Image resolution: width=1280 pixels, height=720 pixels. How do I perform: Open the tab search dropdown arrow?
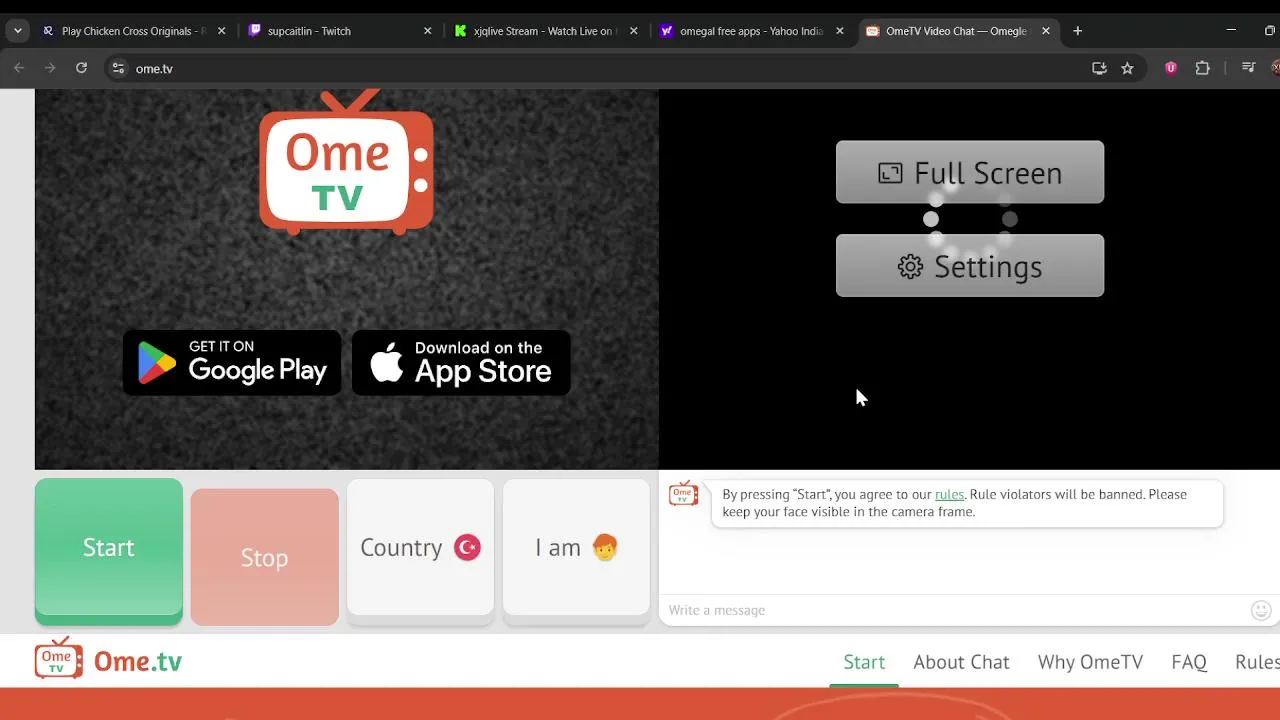pos(17,31)
